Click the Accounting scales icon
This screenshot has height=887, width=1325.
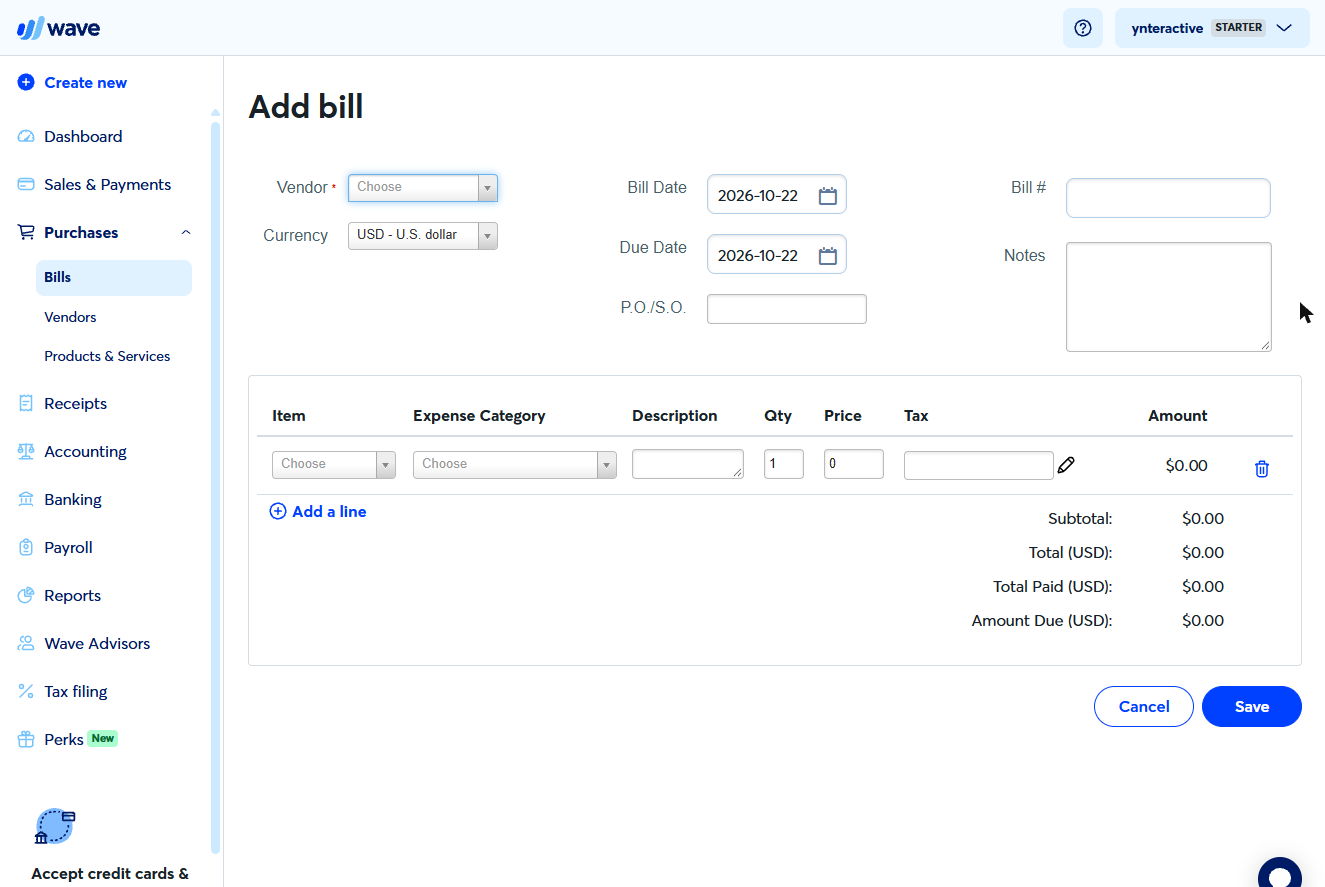(x=26, y=452)
